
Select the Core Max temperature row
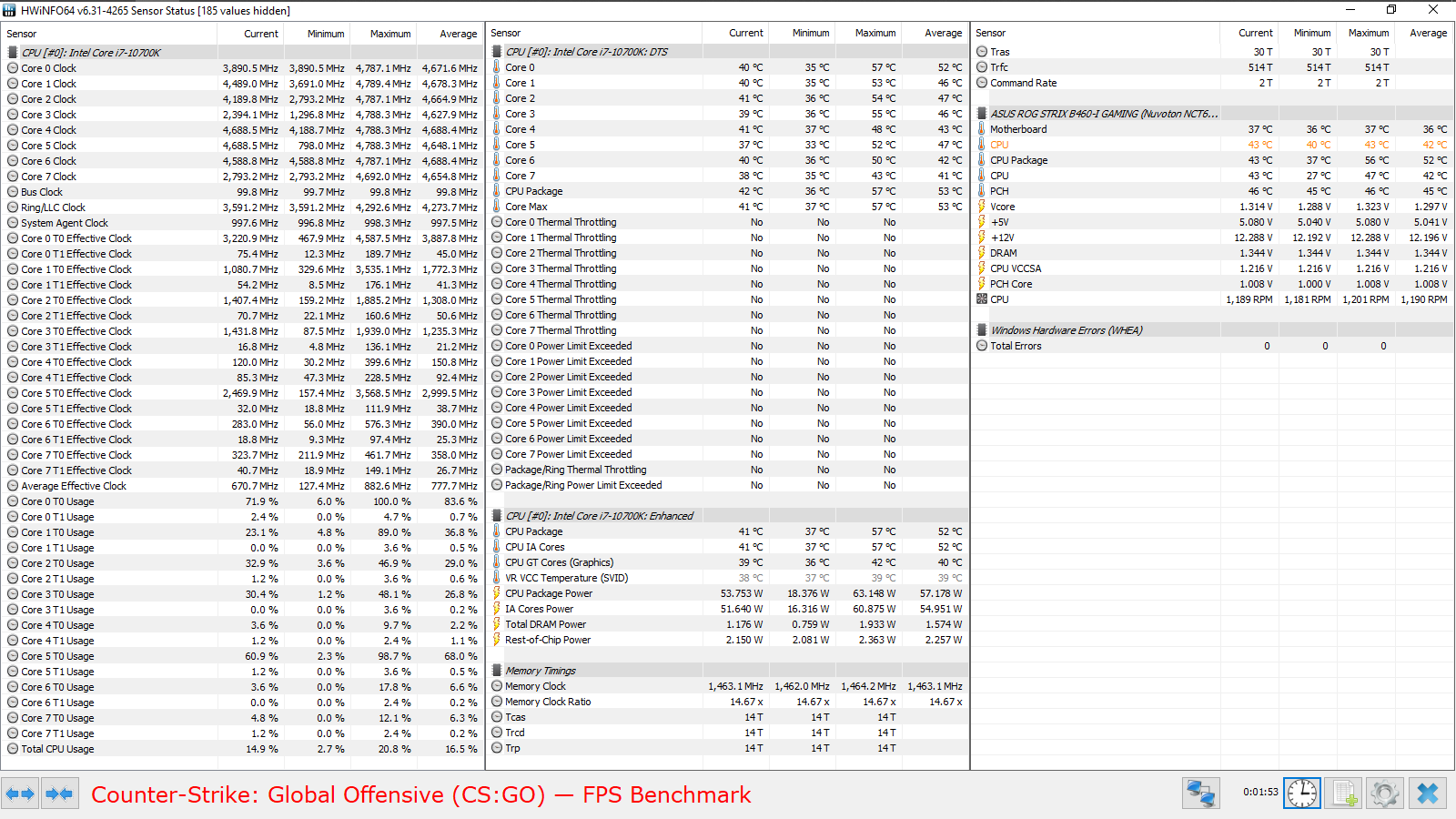(x=728, y=207)
